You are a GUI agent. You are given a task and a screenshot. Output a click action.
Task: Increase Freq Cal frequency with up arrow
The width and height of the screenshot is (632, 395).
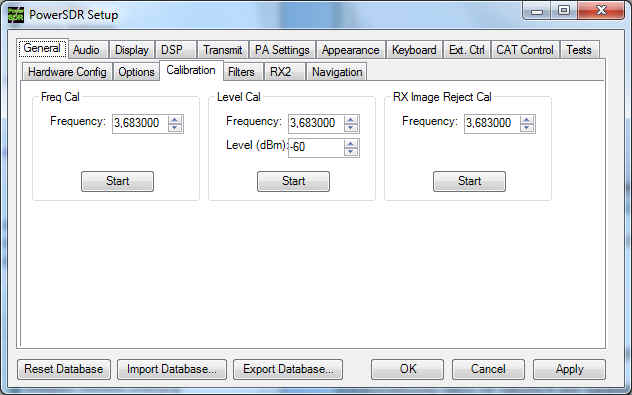[175, 120]
